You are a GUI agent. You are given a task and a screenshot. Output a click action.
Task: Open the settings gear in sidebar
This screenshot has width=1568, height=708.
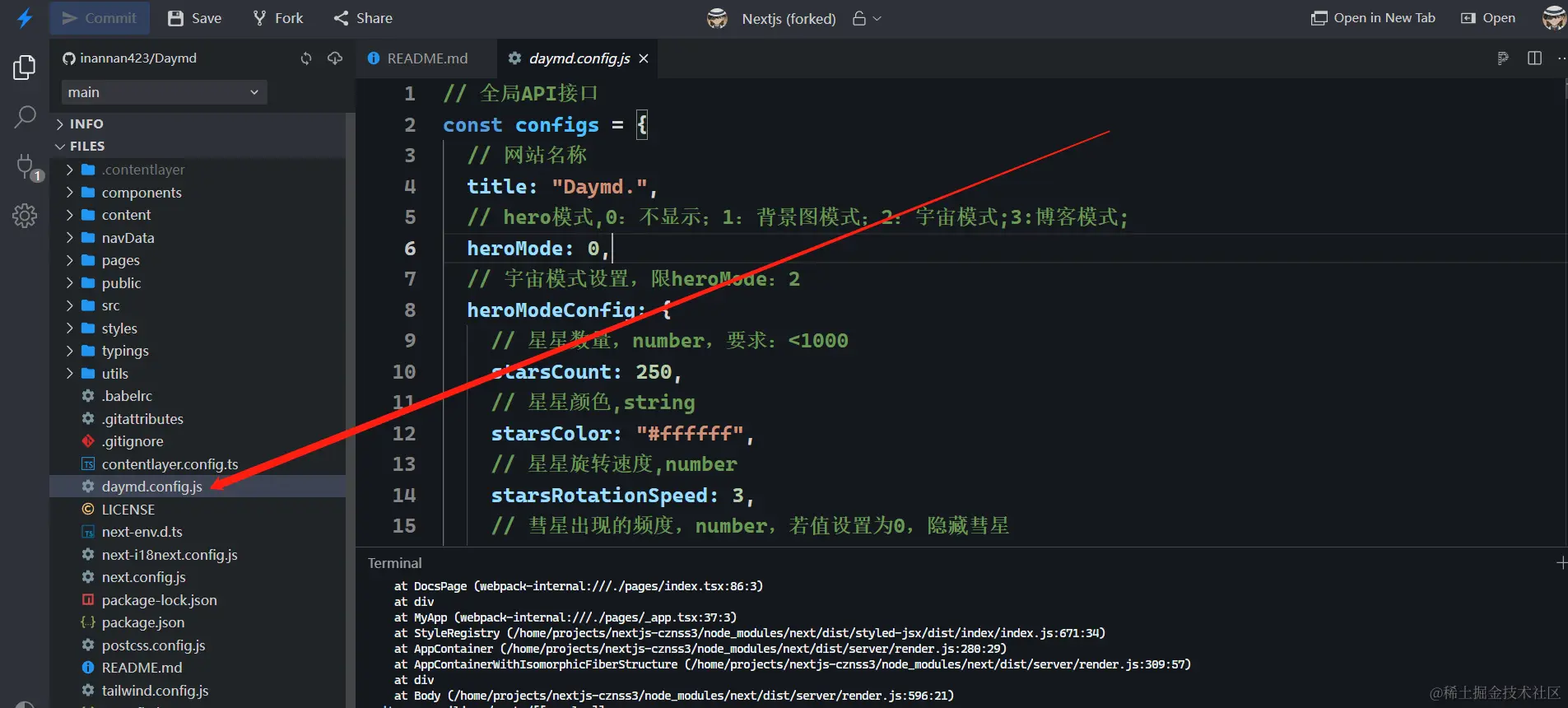coord(25,216)
